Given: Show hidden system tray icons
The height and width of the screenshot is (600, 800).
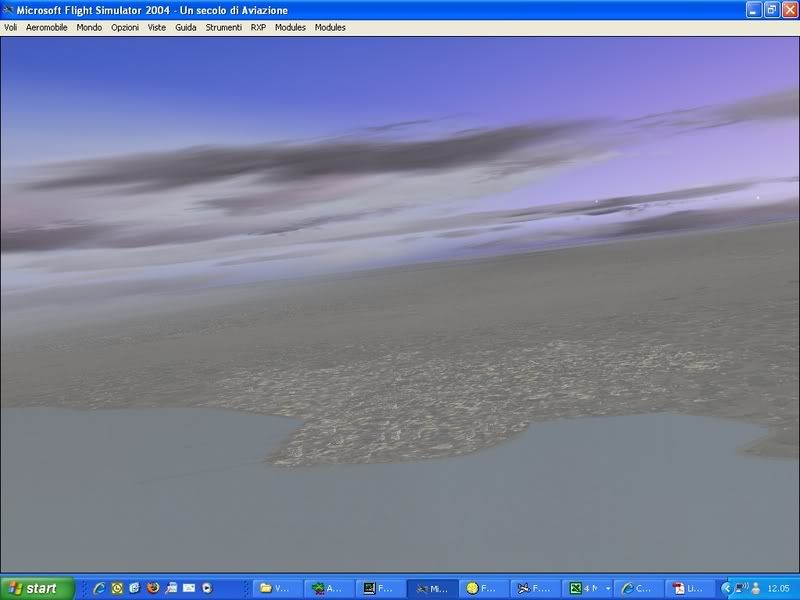Looking at the screenshot, I should [x=726, y=589].
